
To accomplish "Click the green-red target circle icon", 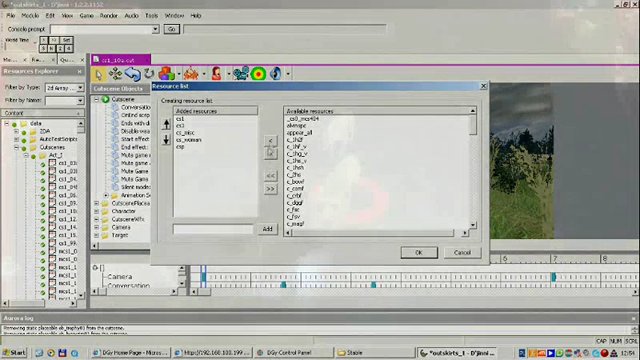I will 258,74.
